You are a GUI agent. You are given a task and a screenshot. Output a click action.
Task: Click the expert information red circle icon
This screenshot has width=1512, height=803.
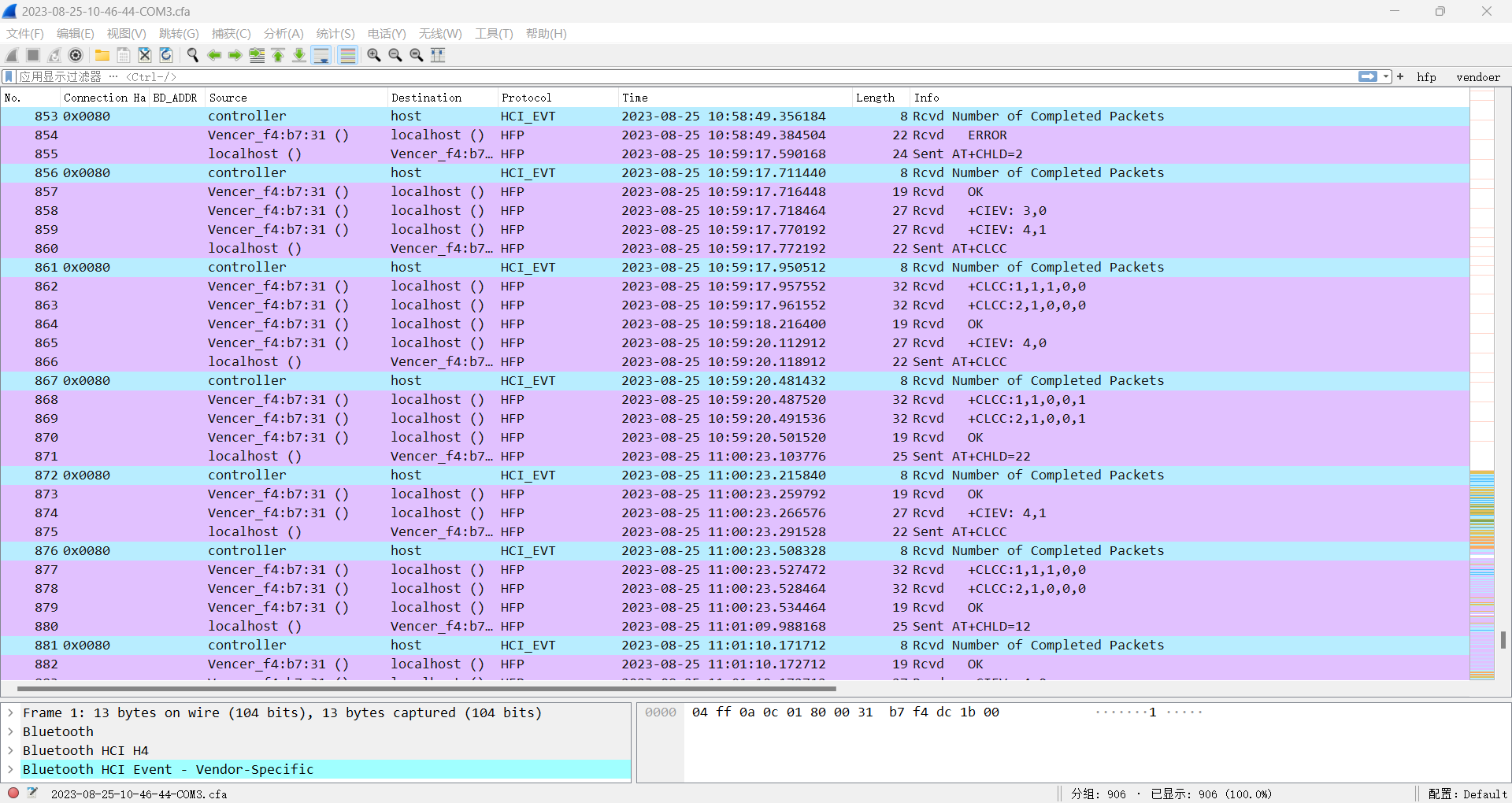13,793
